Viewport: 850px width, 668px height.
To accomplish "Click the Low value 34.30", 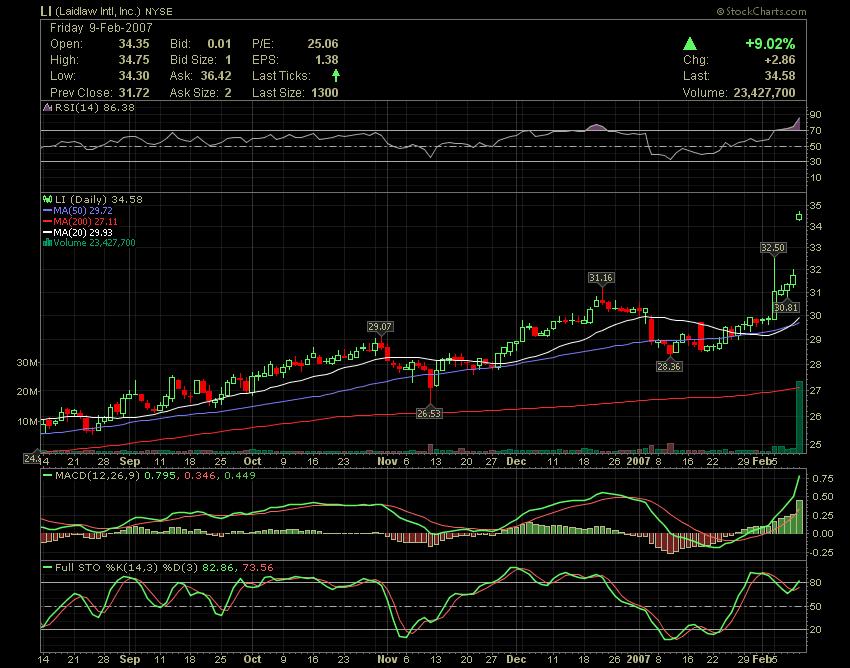I will [x=134, y=76].
